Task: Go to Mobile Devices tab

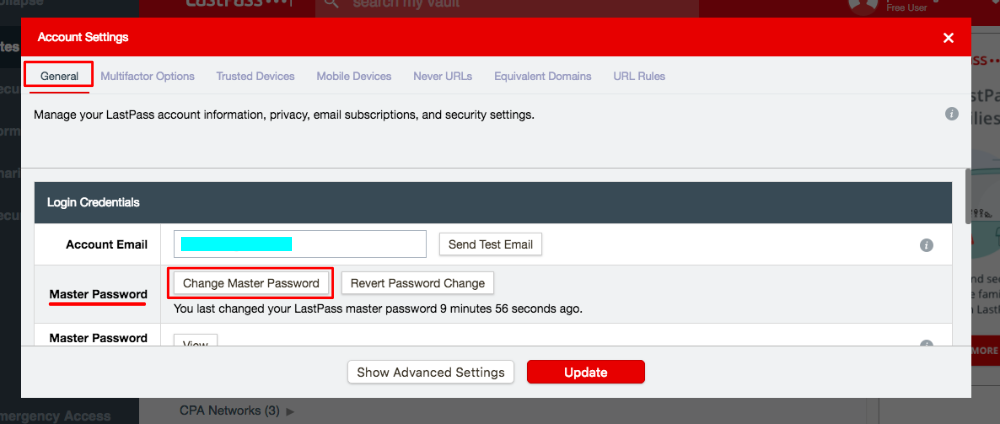Action: (354, 76)
